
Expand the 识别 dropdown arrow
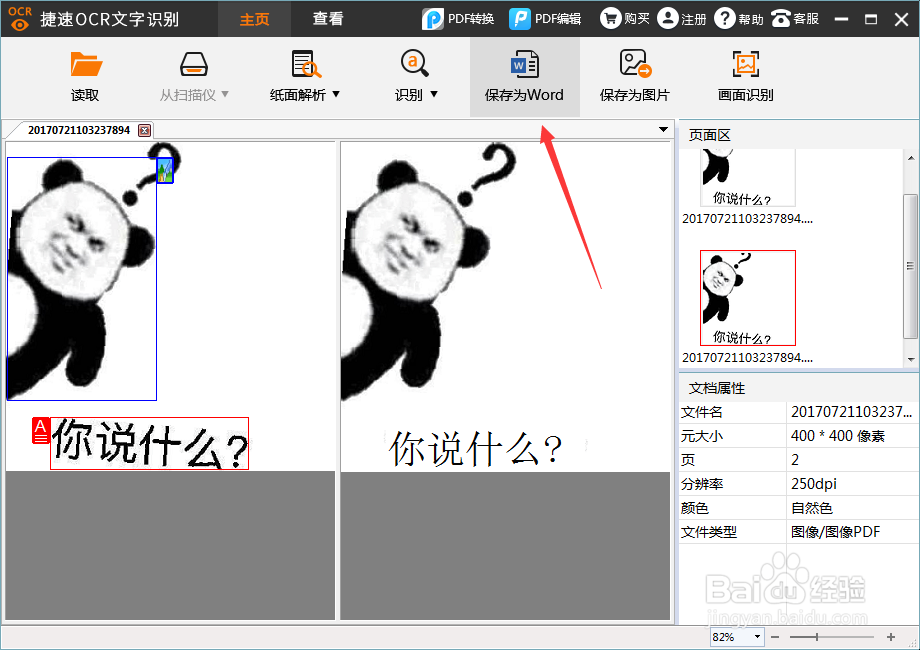click(434, 94)
